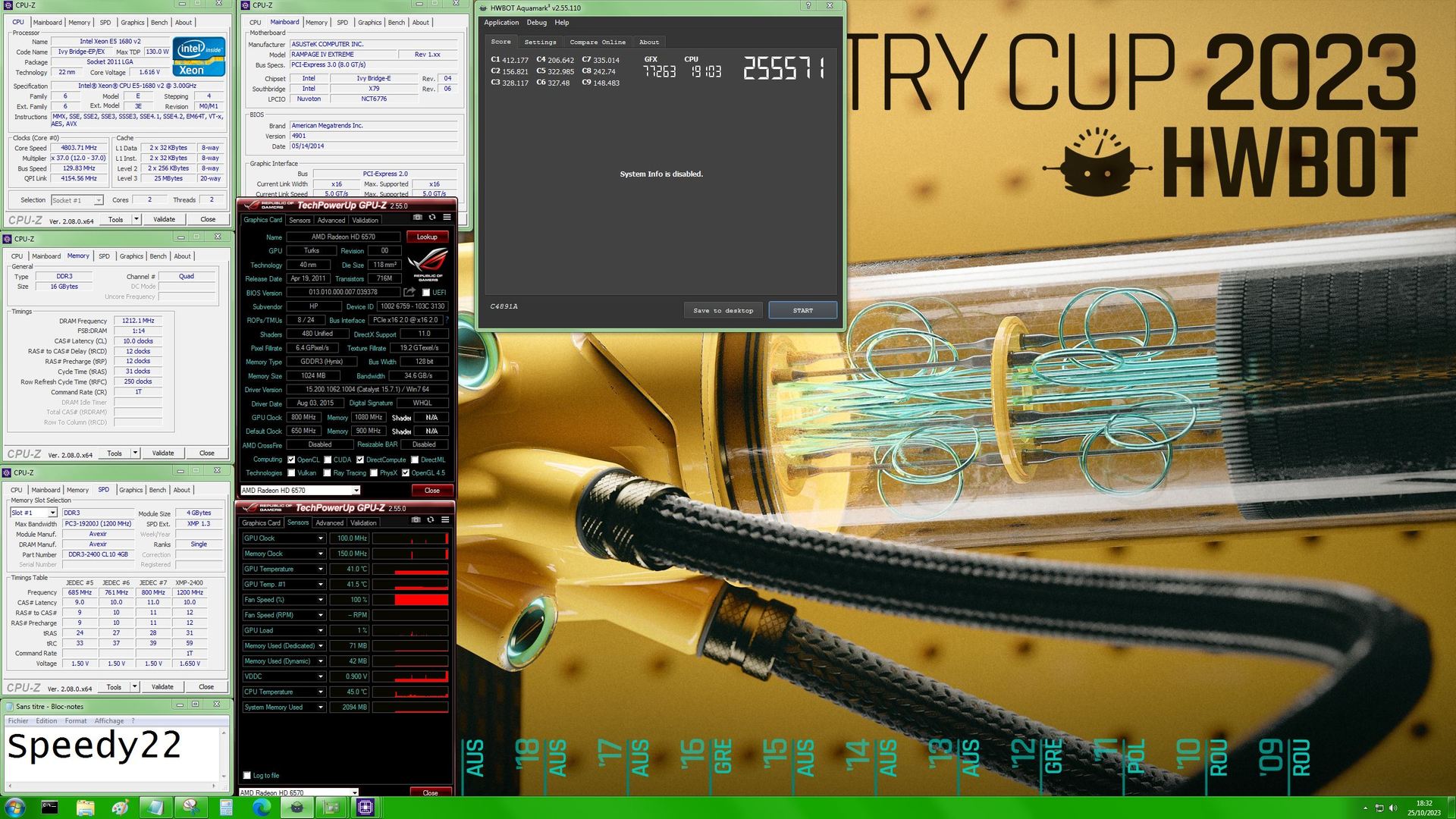The image size is (1456, 819).
Task: Click Validate button in CPU-Z SPD window
Action: click(x=162, y=687)
